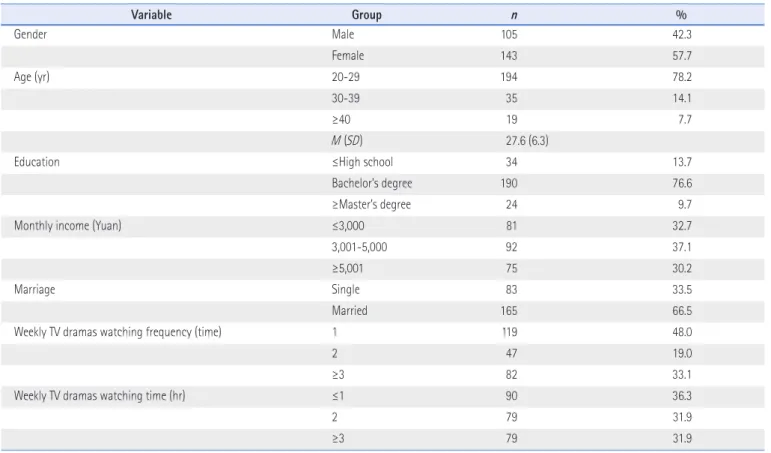Select the '≥40' age group cell
This screenshot has height=453, width=771.
[x=341, y=120]
